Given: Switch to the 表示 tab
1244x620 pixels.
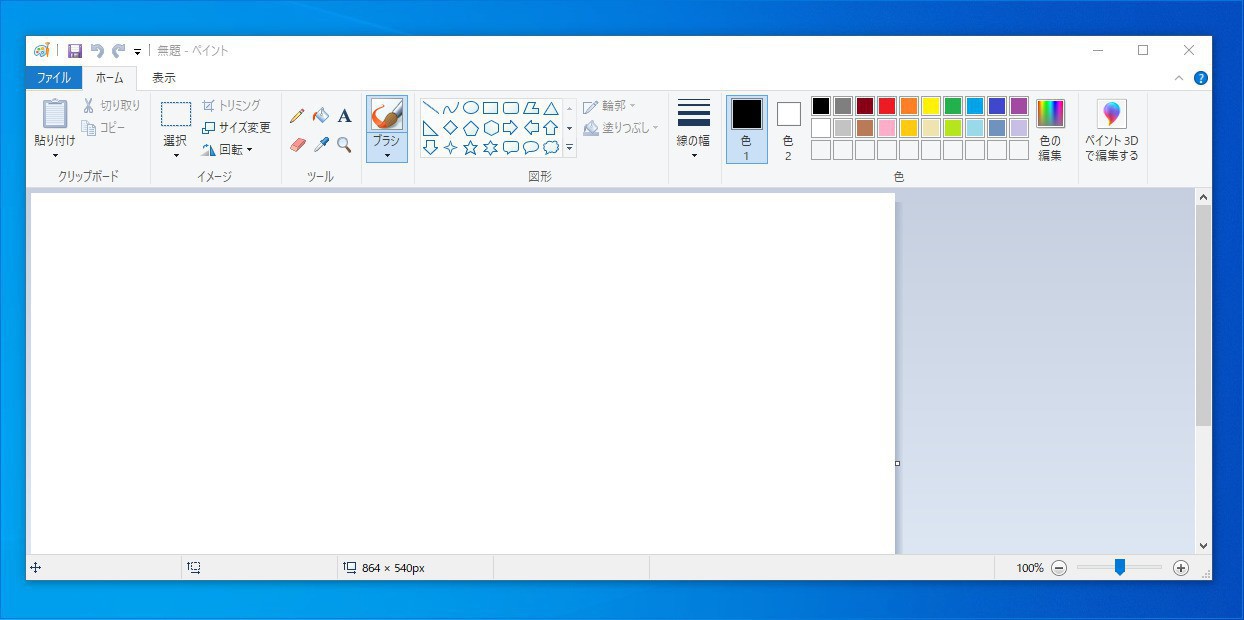Looking at the screenshot, I should (164, 78).
